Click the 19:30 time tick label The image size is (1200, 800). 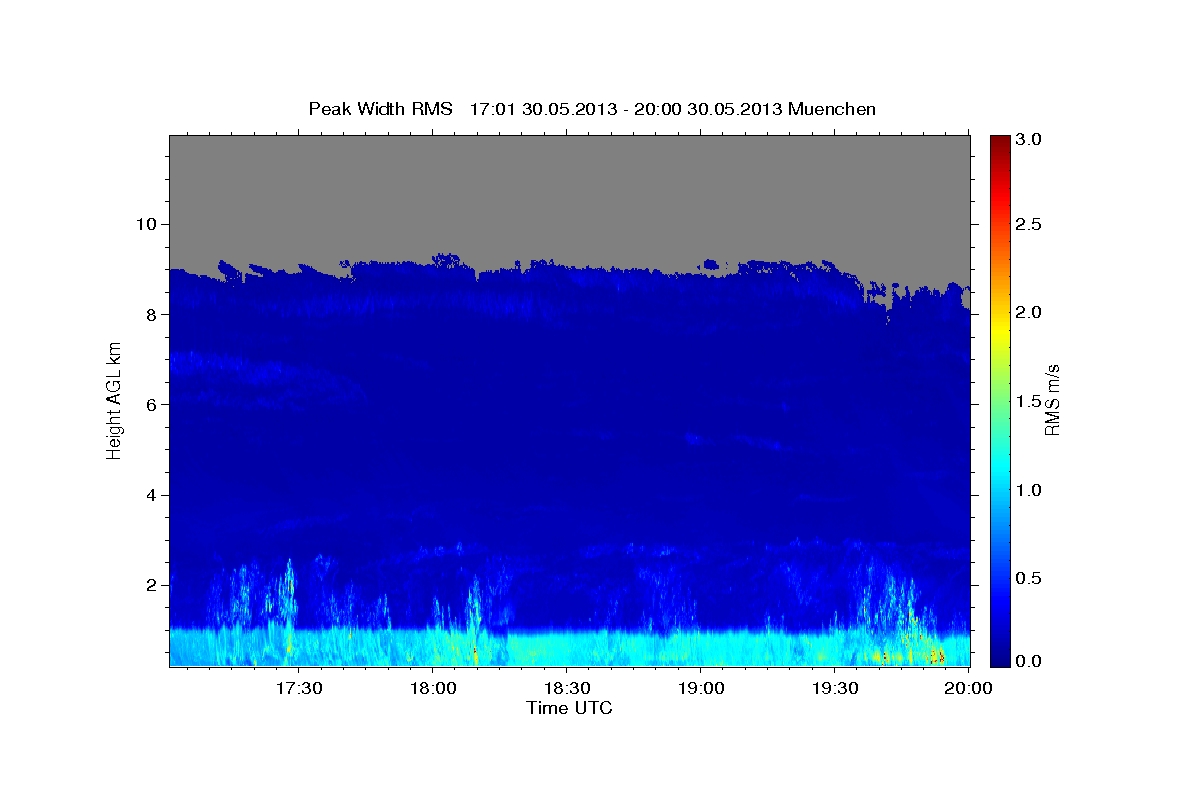point(835,688)
